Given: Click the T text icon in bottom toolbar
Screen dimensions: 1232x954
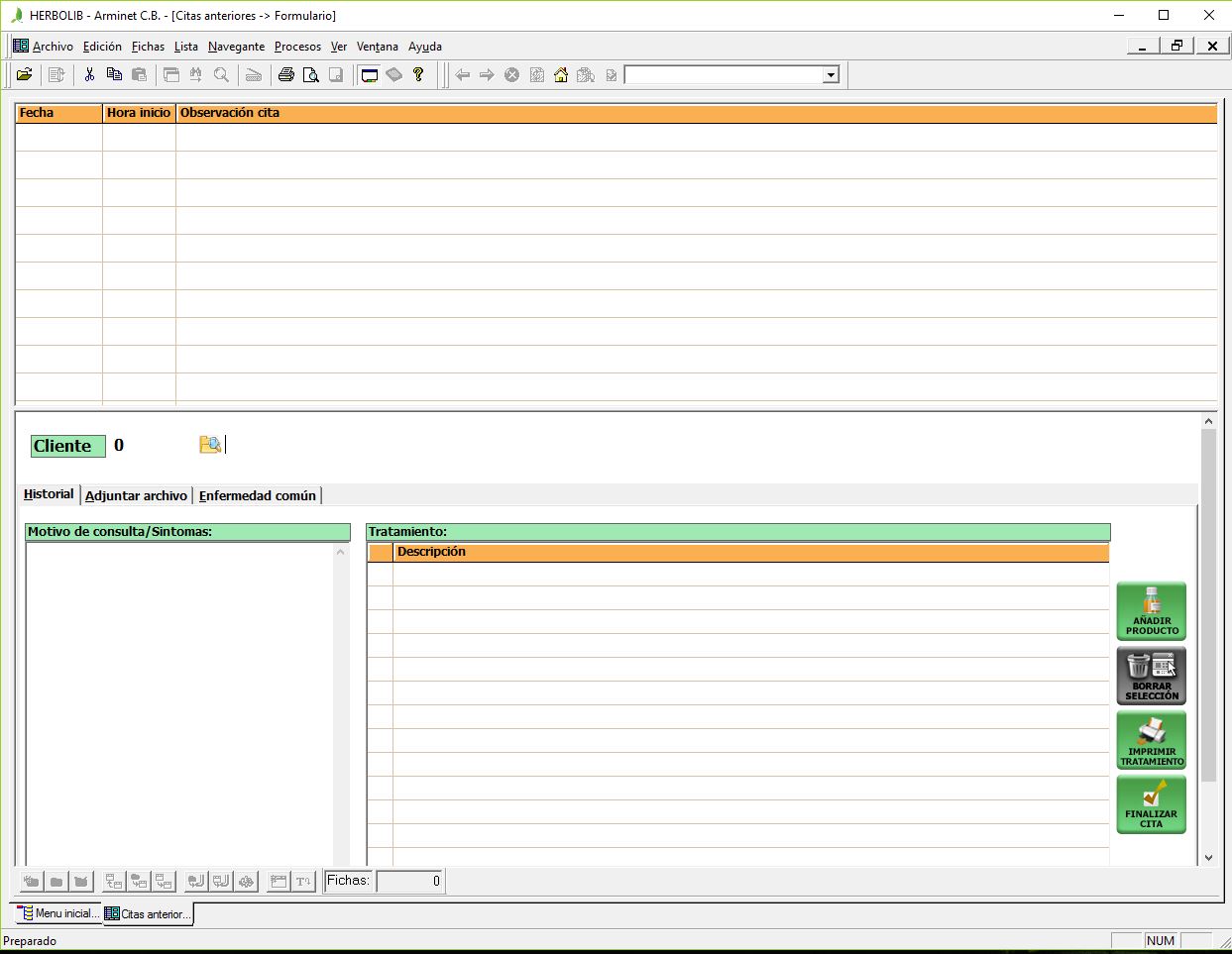Looking at the screenshot, I should 304,881.
